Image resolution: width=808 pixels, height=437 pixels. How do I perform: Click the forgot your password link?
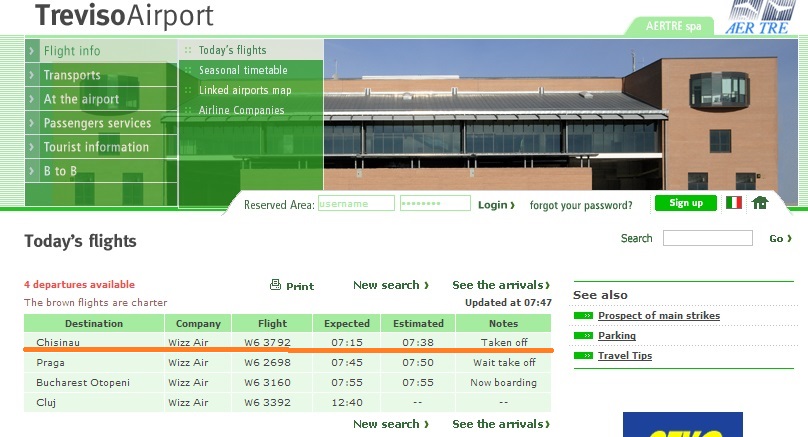pos(581,205)
